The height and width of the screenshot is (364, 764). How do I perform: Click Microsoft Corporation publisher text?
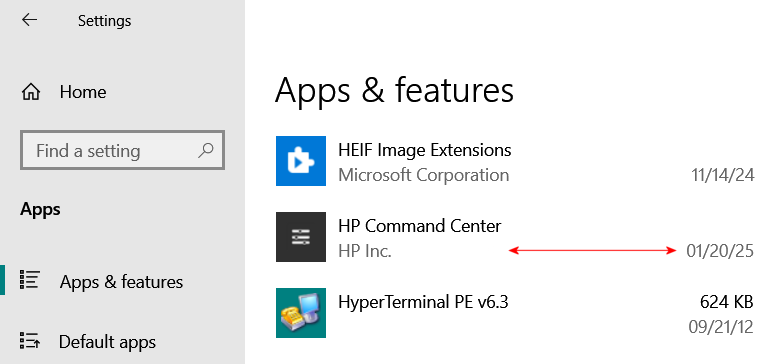tap(423, 174)
